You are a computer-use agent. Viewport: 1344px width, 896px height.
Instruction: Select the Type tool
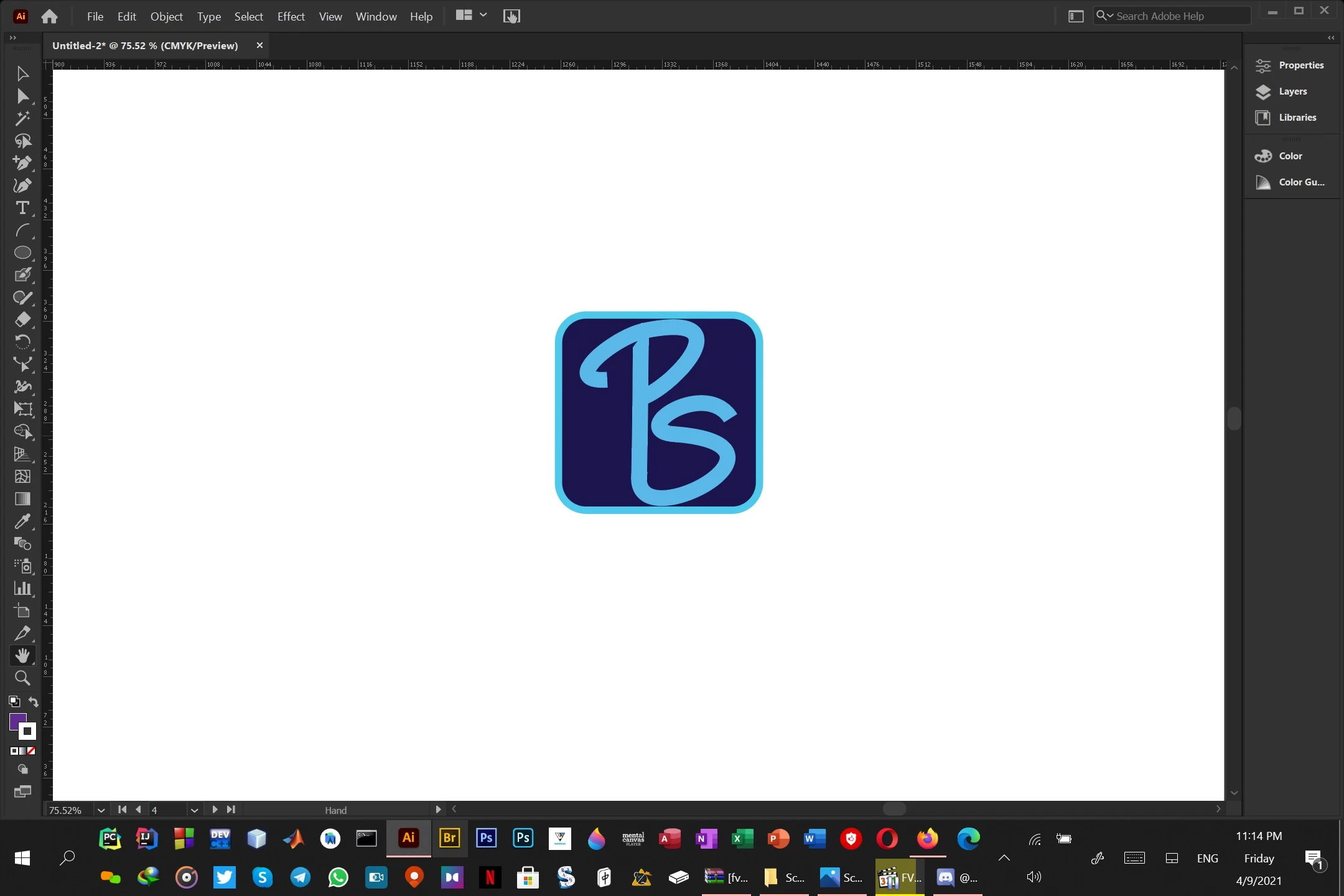[x=22, y=208]
